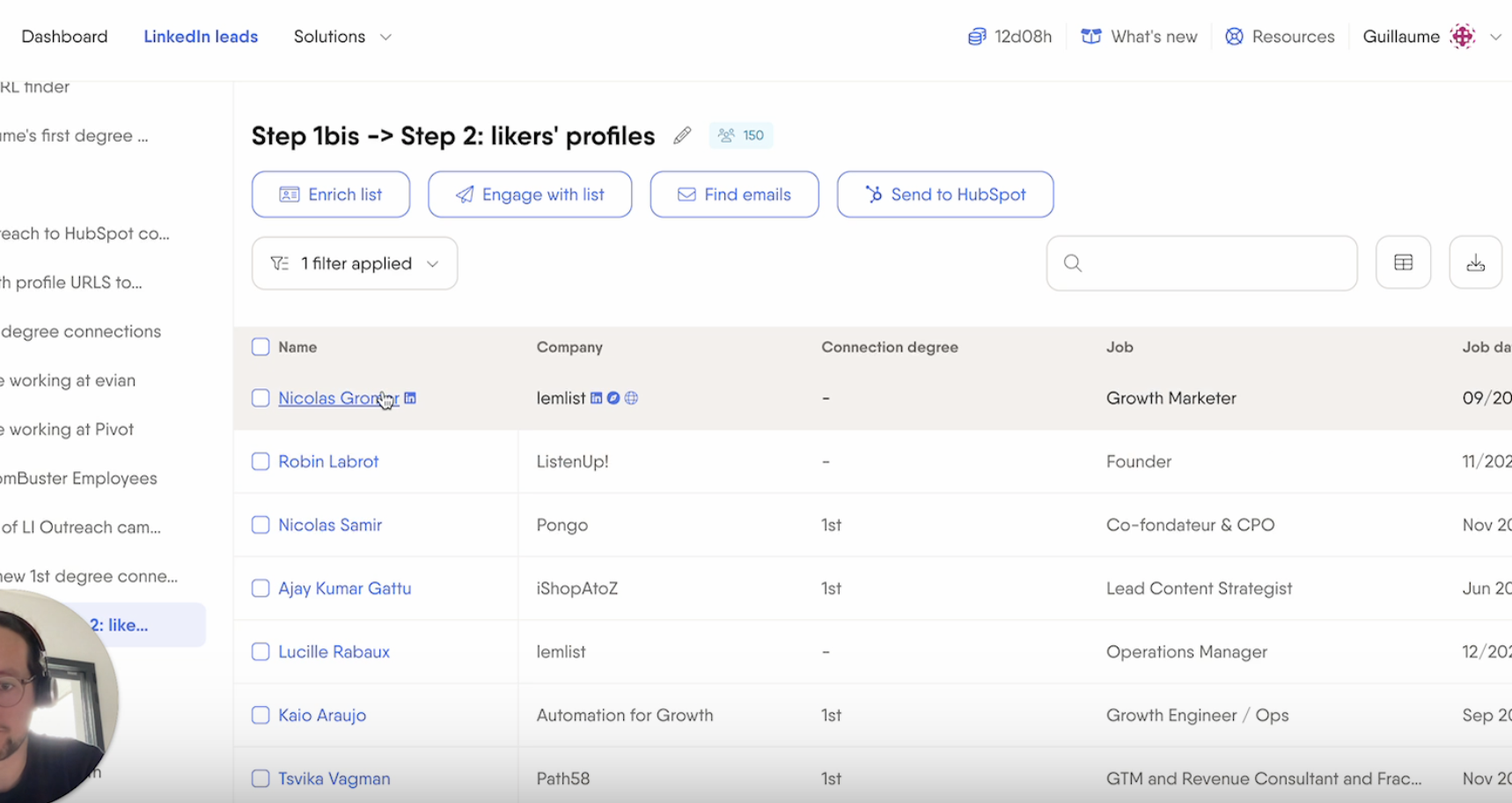Viewport: 1512px width, 803px height.
Task: Expand the Solutions menu
Action: coord(342,36)
